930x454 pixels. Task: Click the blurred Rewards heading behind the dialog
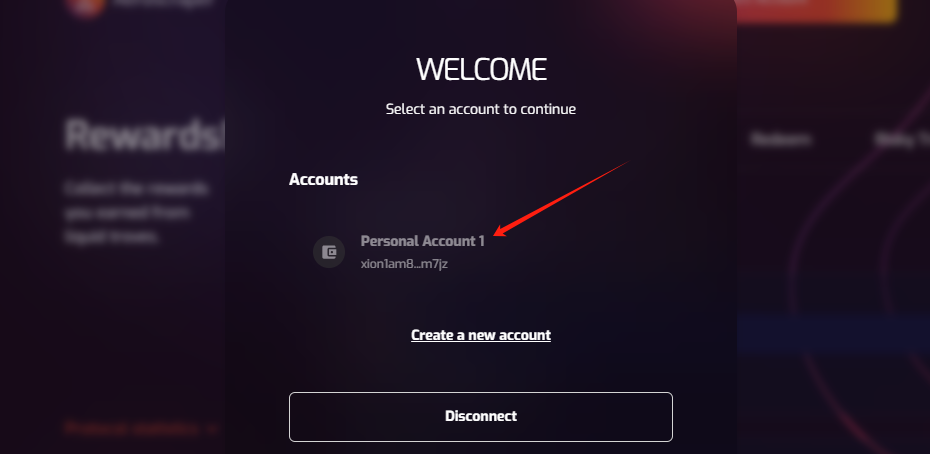144,135
